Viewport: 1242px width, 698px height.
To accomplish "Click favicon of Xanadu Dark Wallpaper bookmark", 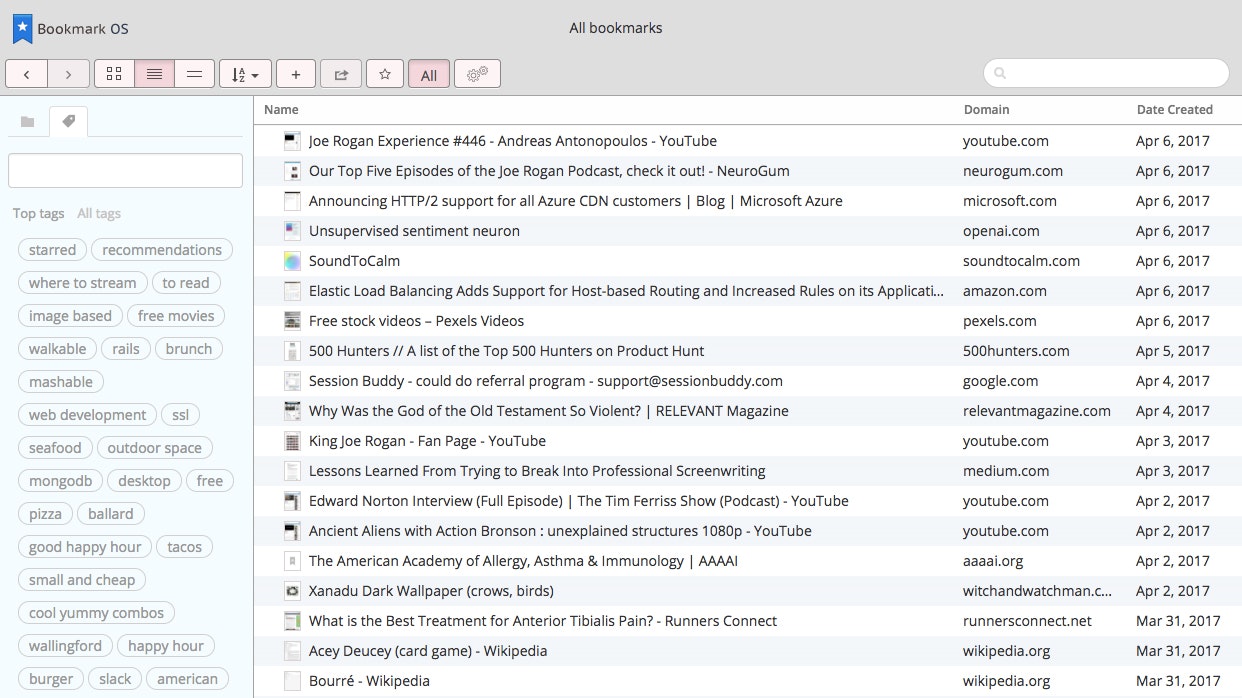I will [292, 591].
